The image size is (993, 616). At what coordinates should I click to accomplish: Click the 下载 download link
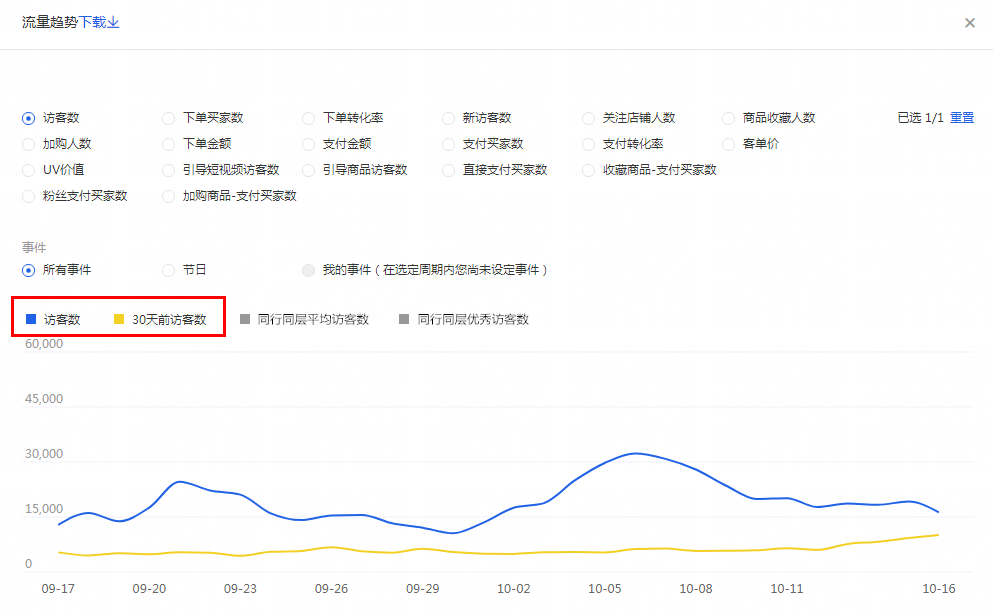pyautogui.click(x=99, y=22)
